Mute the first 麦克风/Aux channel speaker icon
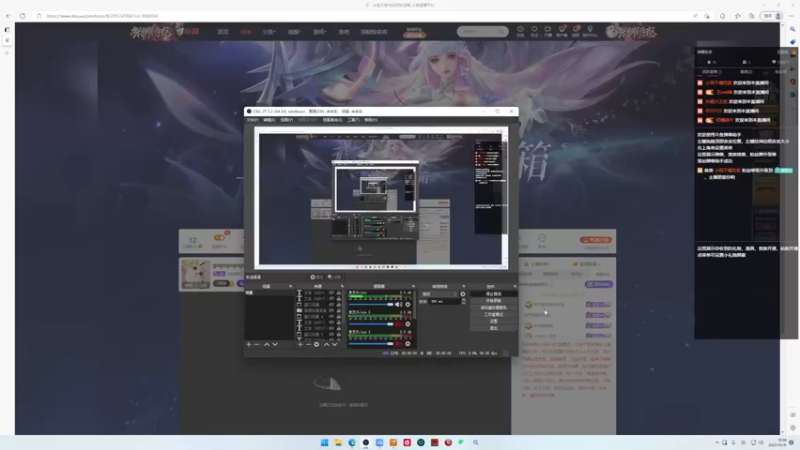 pyautogui.click(x=398, y=304)
